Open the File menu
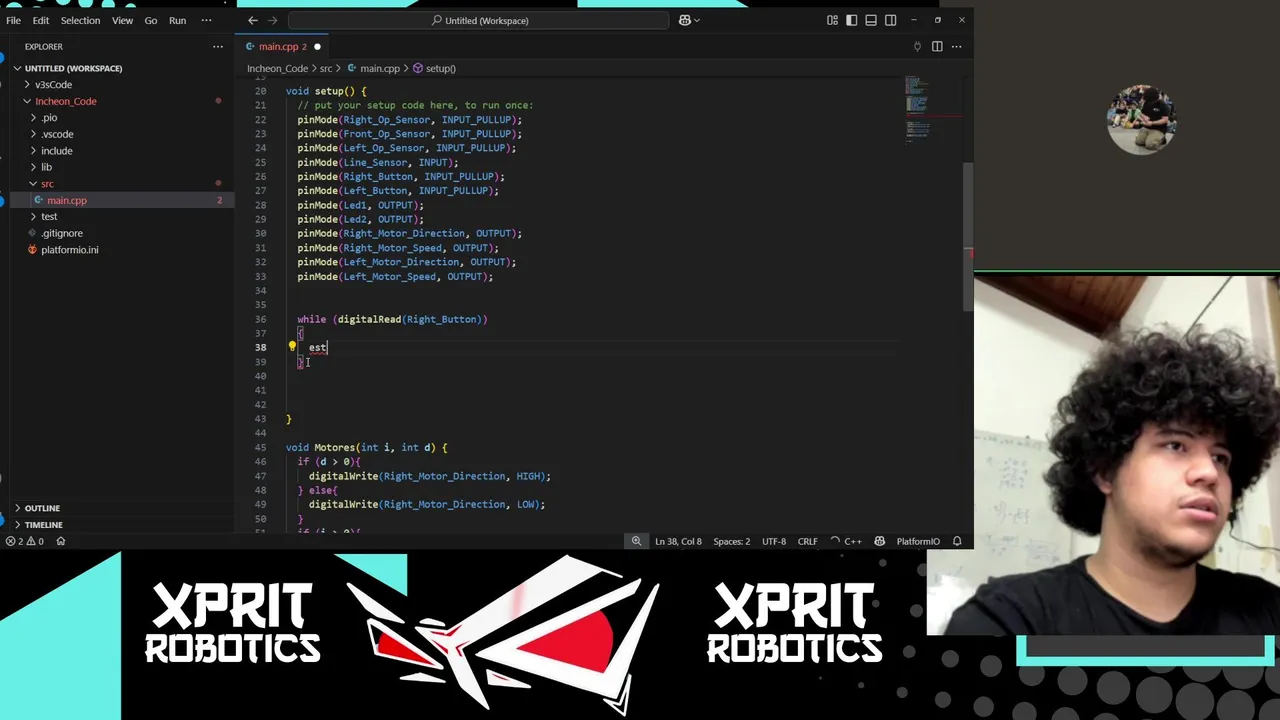The width and height of the screenshot is (1280, 720). [x=13, y=20]
